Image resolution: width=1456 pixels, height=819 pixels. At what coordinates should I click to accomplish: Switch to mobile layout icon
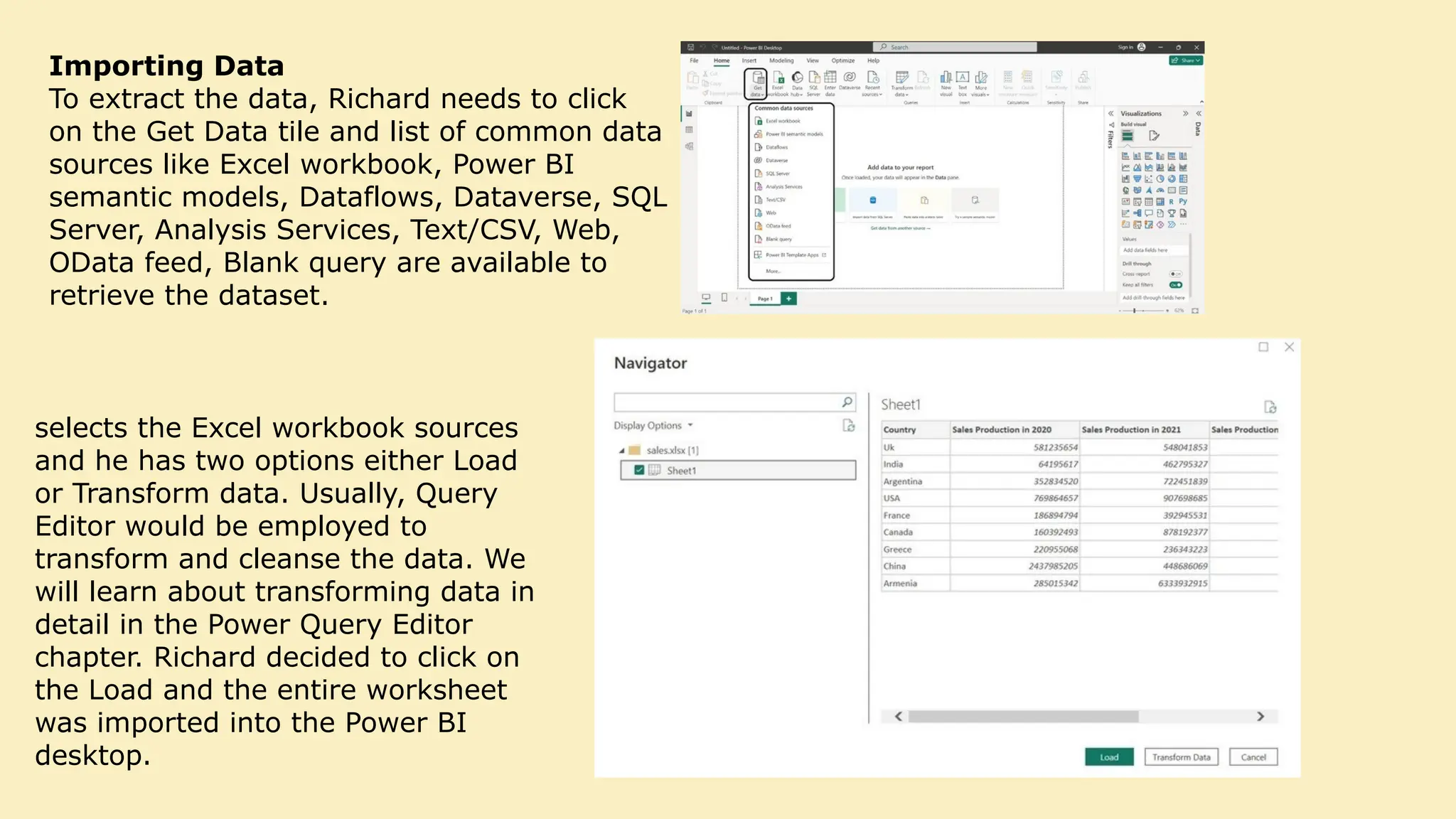tap(724, 298)
